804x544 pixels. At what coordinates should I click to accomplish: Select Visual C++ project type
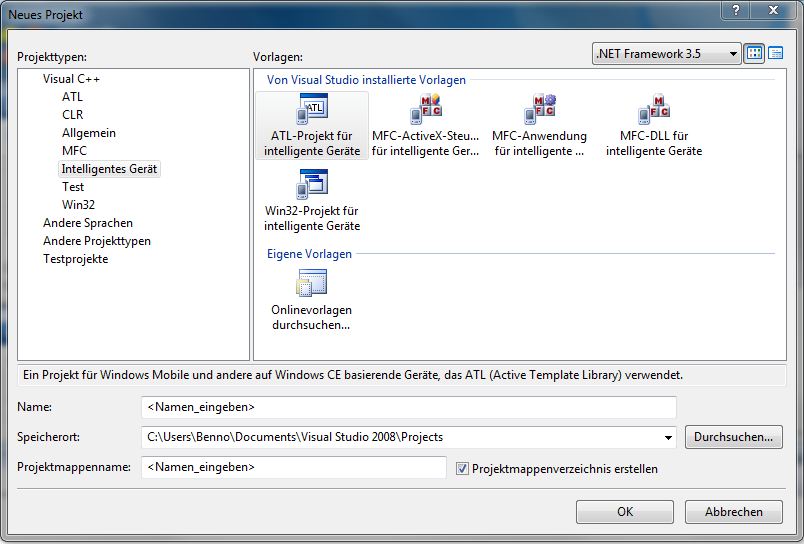(71, 79)
